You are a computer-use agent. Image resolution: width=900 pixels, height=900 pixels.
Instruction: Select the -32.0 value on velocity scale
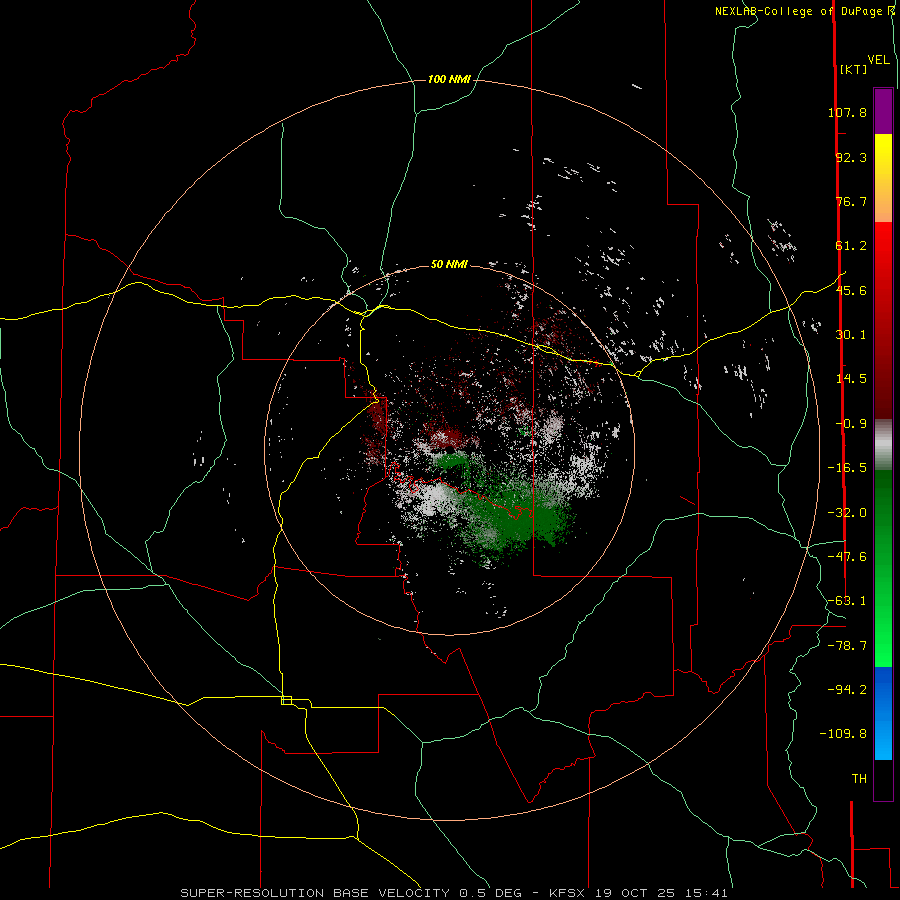847,513
